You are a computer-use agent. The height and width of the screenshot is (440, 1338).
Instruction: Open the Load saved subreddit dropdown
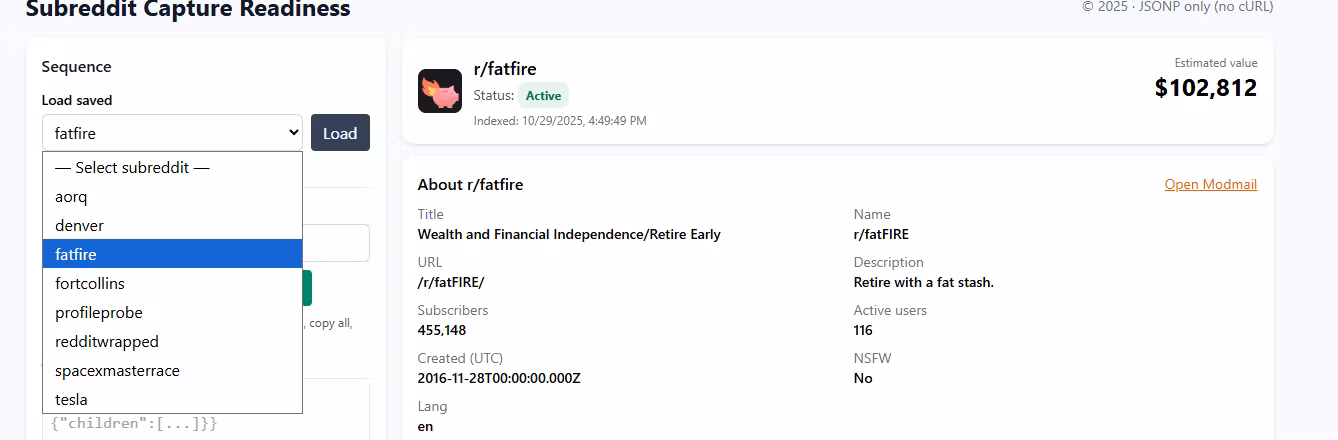point(172,133)
